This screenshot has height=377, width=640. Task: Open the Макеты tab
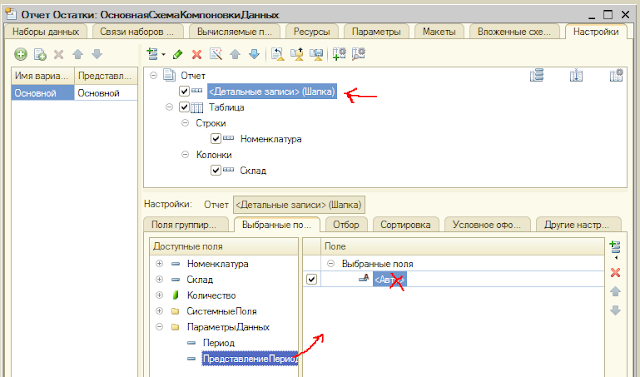tap(439, 31)
